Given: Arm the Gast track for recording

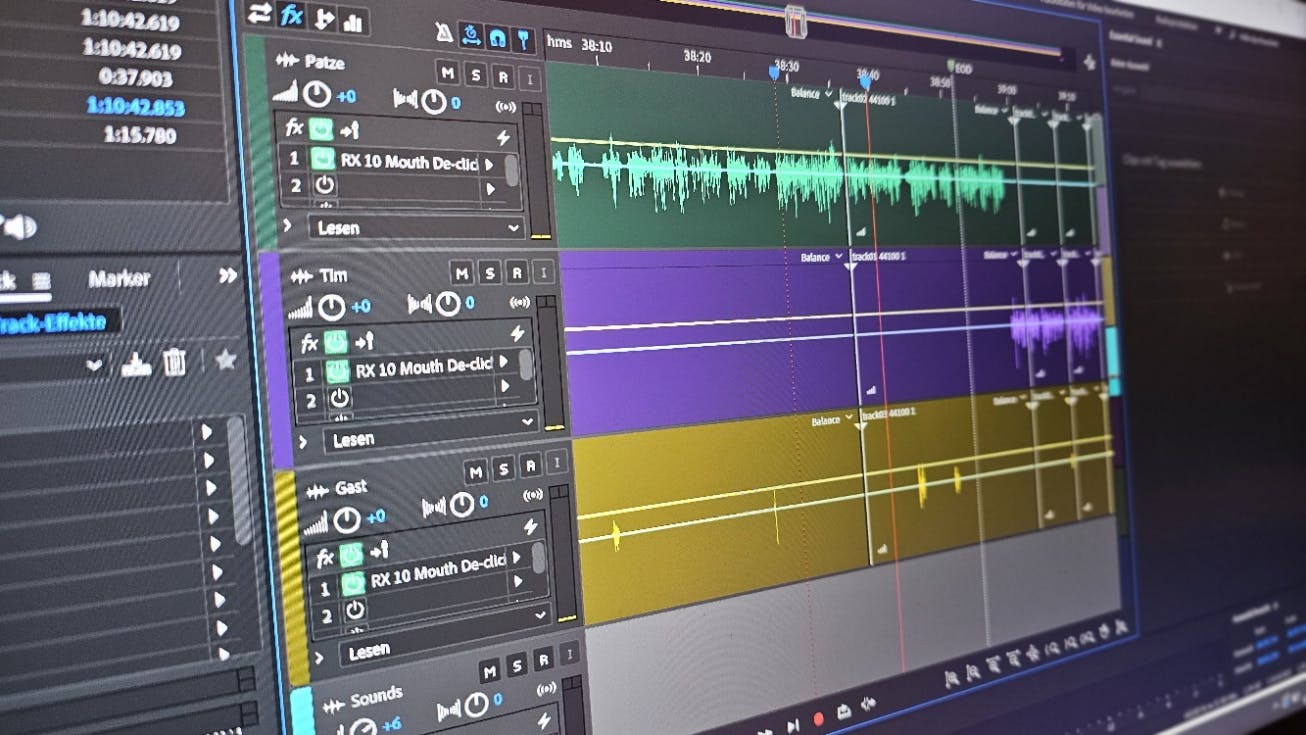Looking at the screenshot, I should click(x=531, y=465).
